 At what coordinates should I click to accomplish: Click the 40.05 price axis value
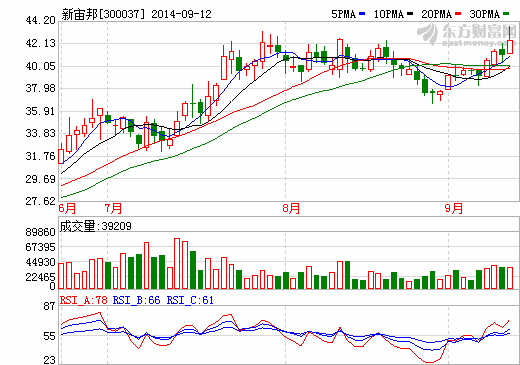(x=40, y=66)
